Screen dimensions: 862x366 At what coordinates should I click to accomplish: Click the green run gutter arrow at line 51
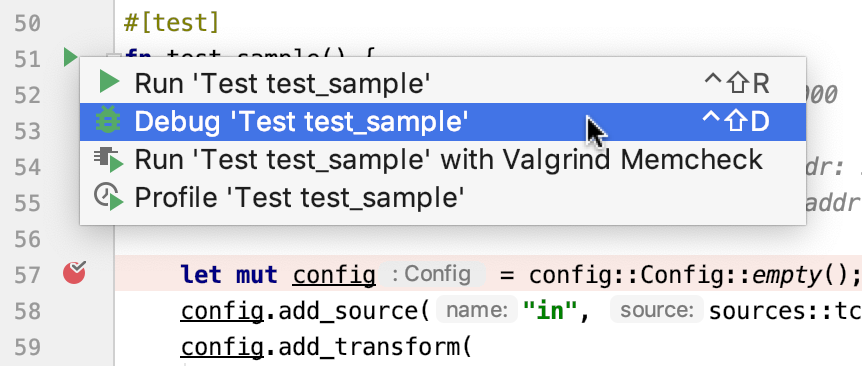click(70, 57)
